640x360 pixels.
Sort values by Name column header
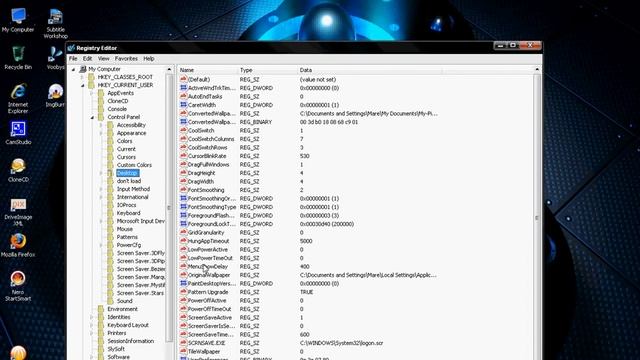point(207,70)
